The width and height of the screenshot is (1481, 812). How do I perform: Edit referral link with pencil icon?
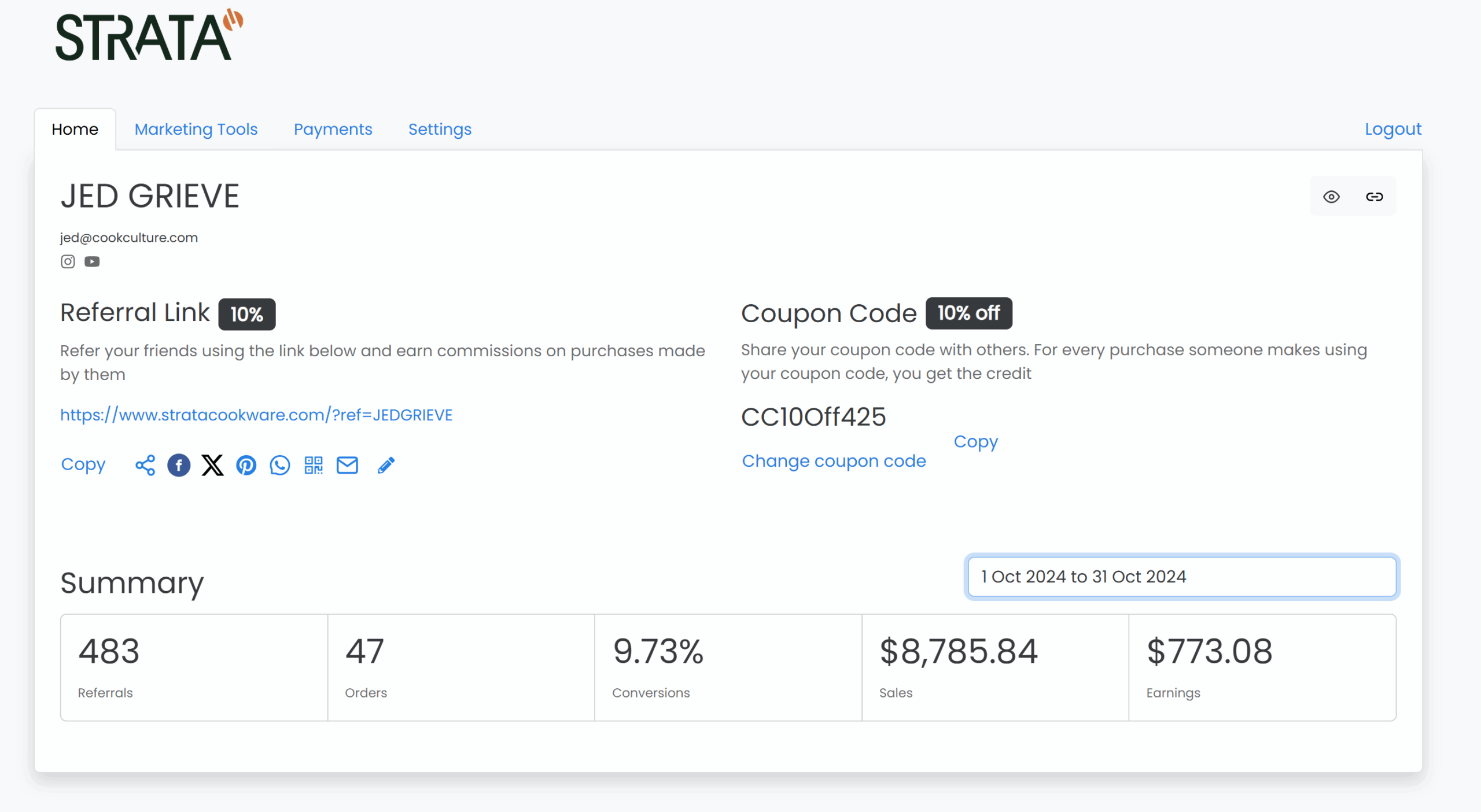pyautogui.click(x=386, y=465)
